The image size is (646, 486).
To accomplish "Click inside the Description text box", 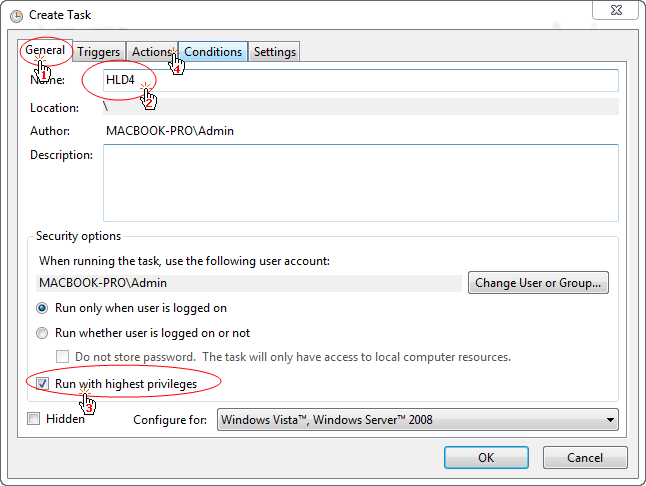I will click(x=360, y=183).
